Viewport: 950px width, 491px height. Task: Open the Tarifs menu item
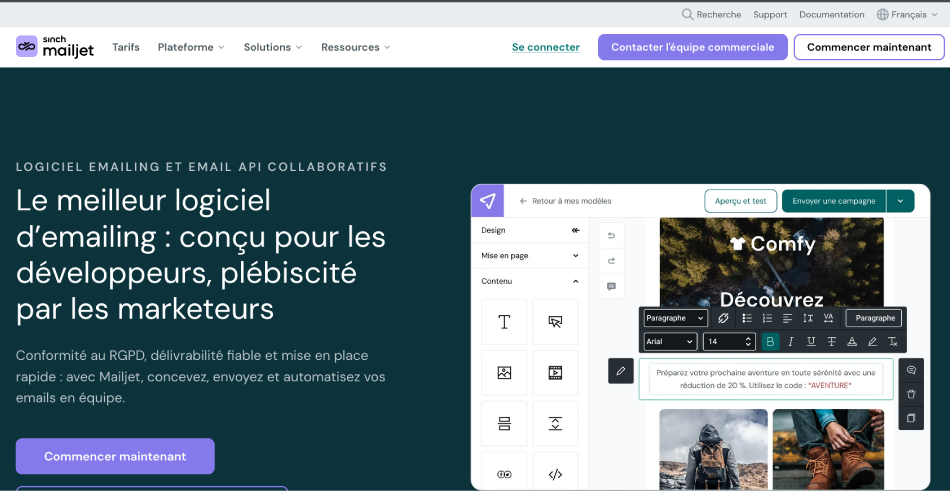pyautogui.click(x=126, y=47)
